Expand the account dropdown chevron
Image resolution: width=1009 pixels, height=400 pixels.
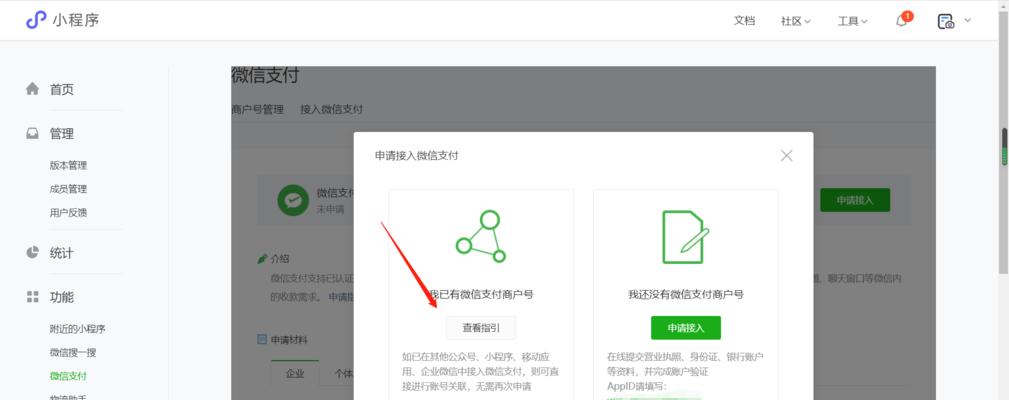click(967, 21)
